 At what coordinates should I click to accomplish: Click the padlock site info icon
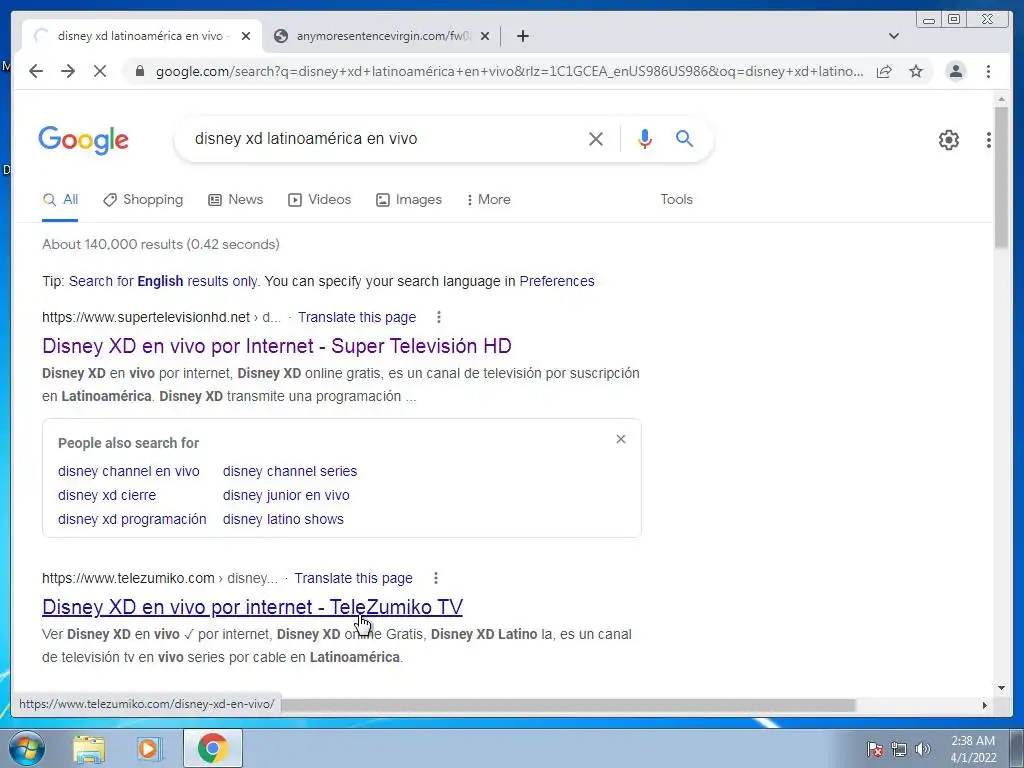139,71
